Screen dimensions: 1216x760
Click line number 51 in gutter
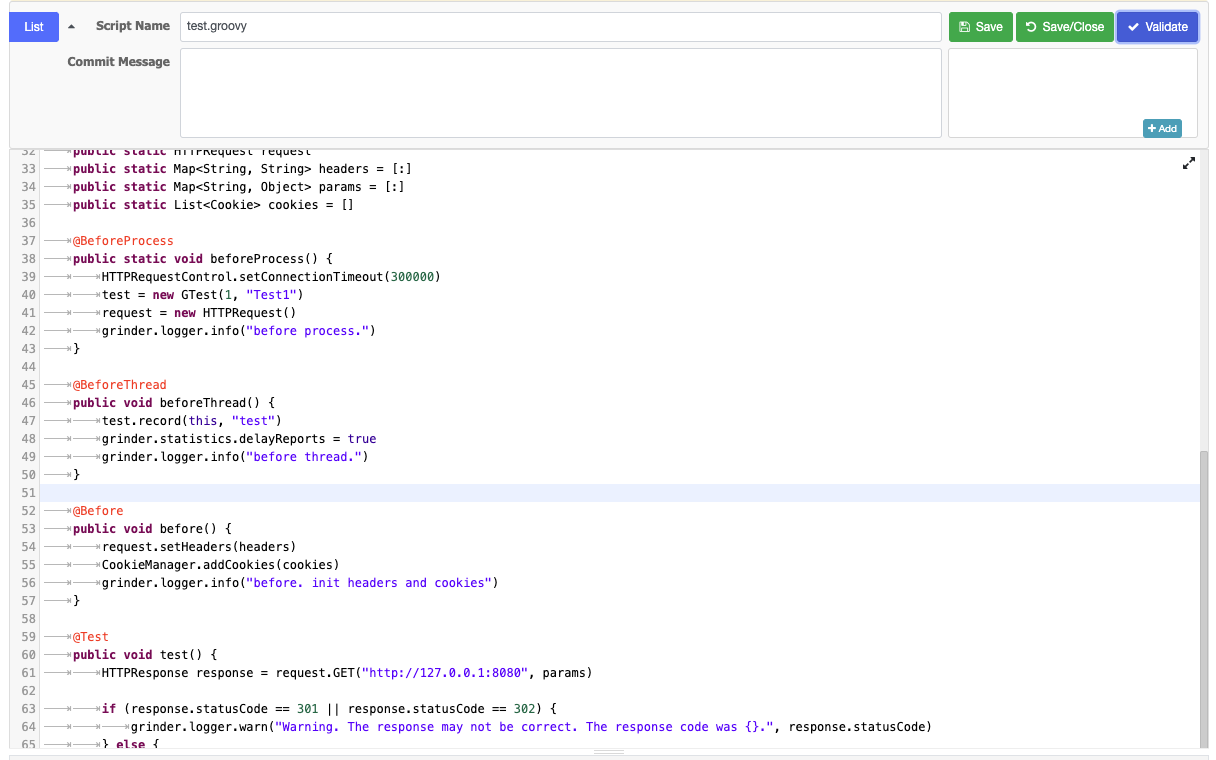tap(27, 493)
